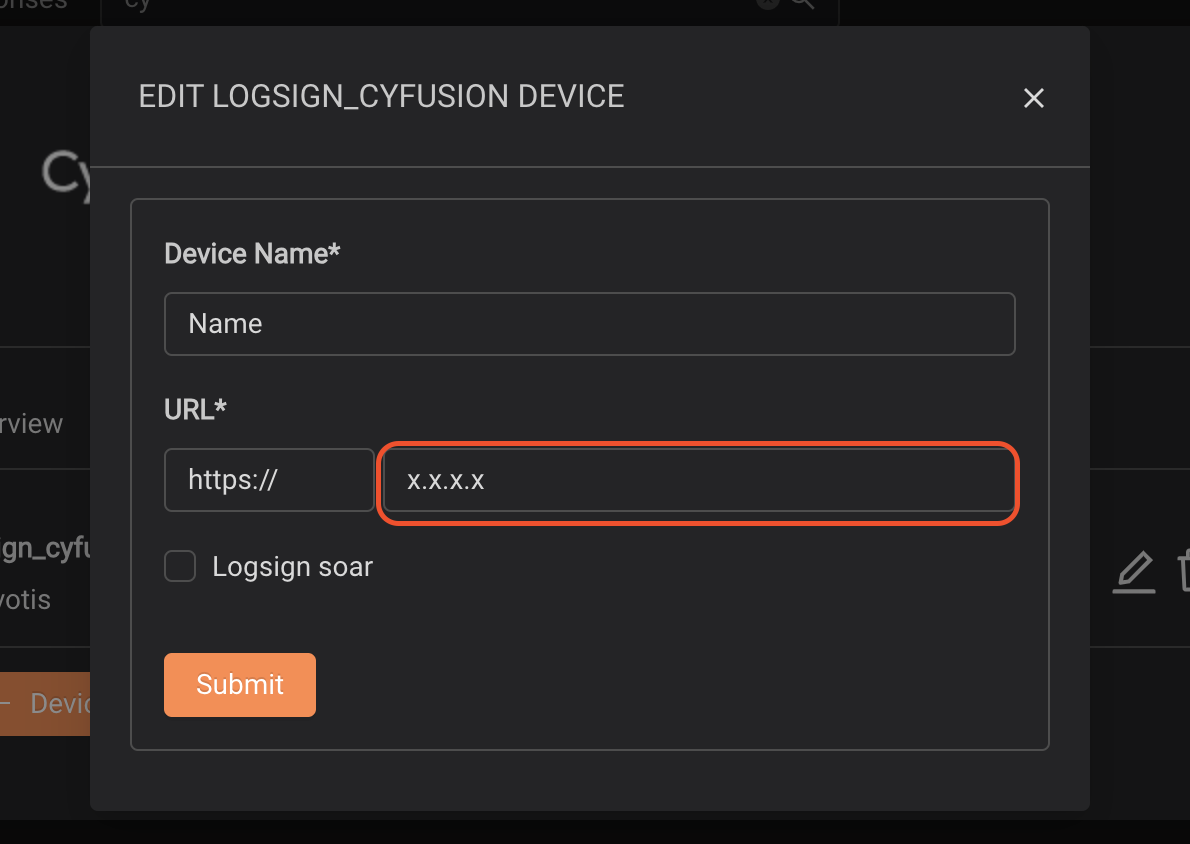Screen dimensions: 1190x844
Task: Close the Edit Logsign_Cyfusion Device dialog
Action: click(x=1033, y=98)
